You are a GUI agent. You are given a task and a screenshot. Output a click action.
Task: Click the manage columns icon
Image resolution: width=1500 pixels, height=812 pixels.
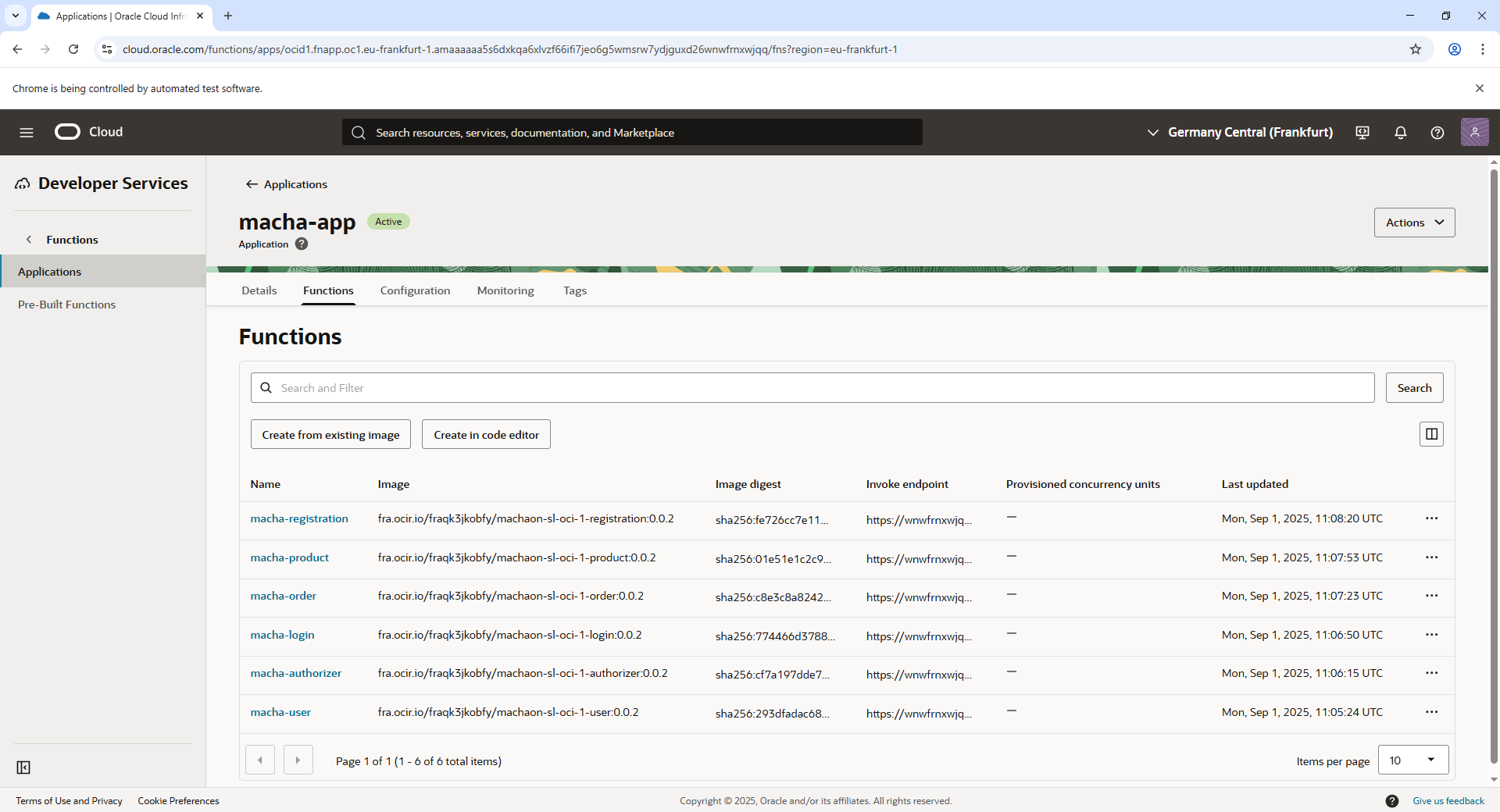click(x=1431, y=434)
